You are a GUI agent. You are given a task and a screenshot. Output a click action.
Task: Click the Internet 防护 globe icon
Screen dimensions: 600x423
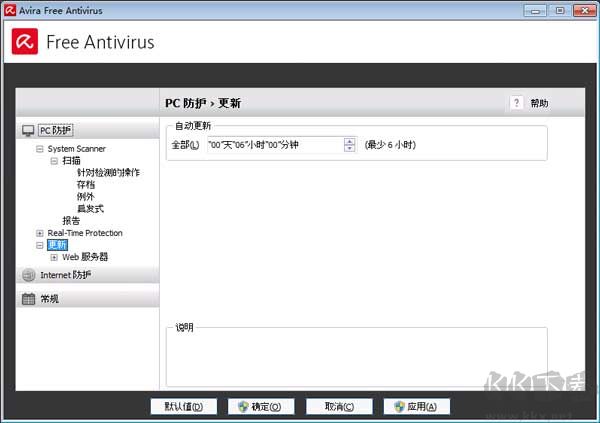(x=29, y=275)
